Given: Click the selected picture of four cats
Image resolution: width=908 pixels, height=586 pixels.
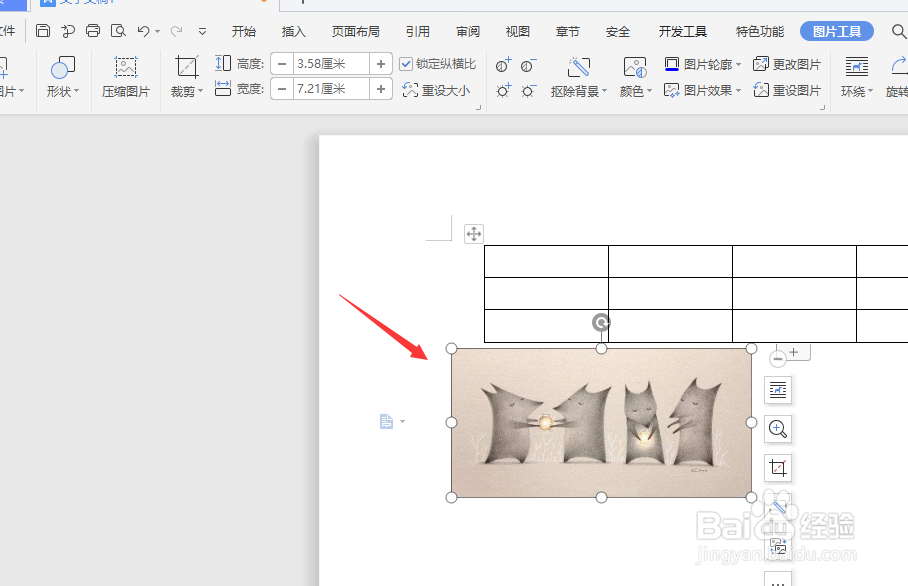Looking at the screenshot, I should 601,423.
